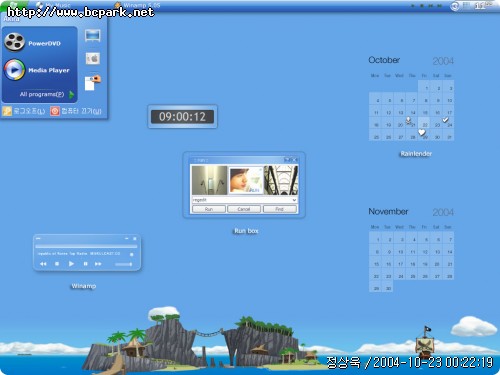500x375 pixels.
Task: Launch Media Player from start menu
Action: [37, 70]
